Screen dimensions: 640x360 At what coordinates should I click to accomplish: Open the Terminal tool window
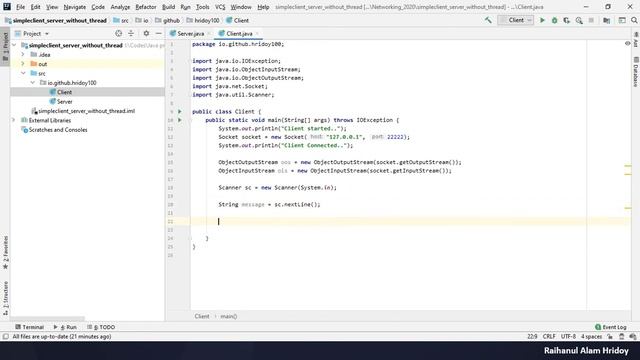click(29, 327)
